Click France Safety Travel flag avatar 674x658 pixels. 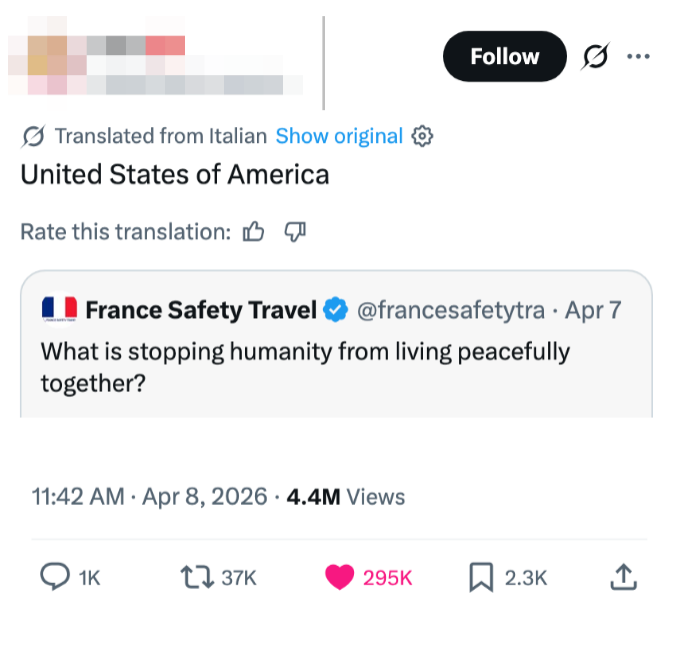(x=60, y=309)
